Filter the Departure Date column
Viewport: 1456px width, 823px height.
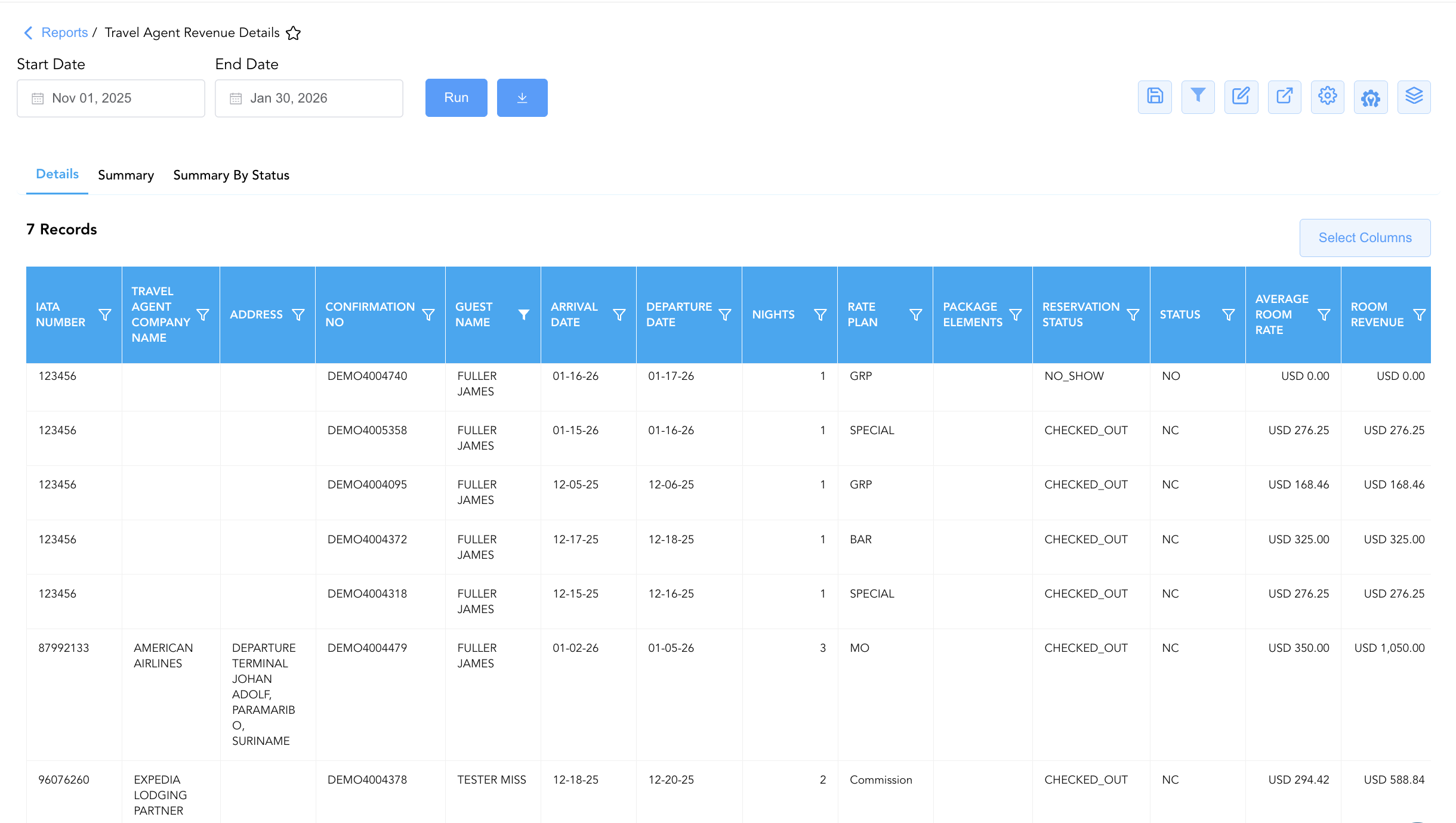point(725,314)
